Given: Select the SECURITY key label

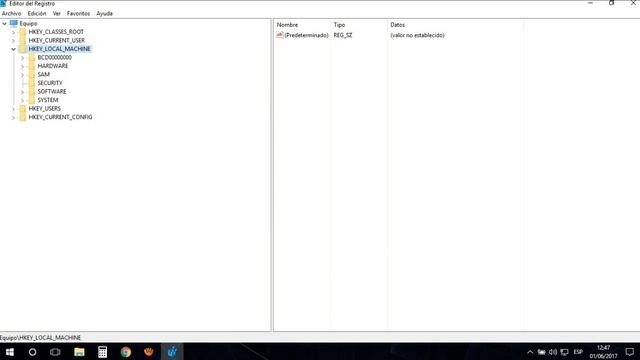Looking at the screenshot, I should (x=50, y=83).
